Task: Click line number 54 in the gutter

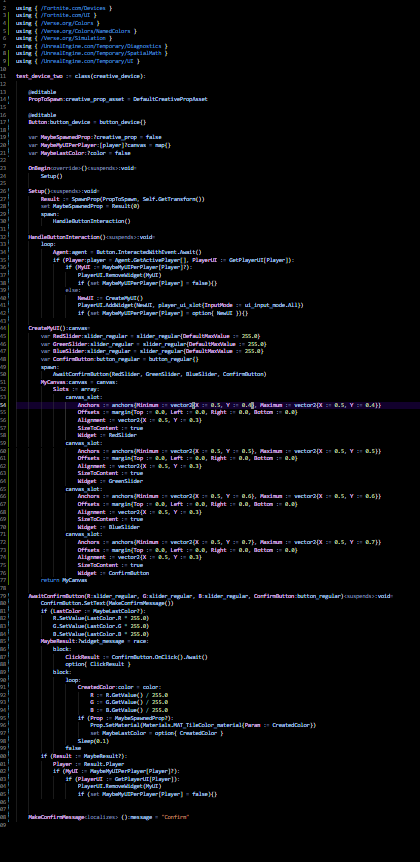Action: (x=3, y=405)
